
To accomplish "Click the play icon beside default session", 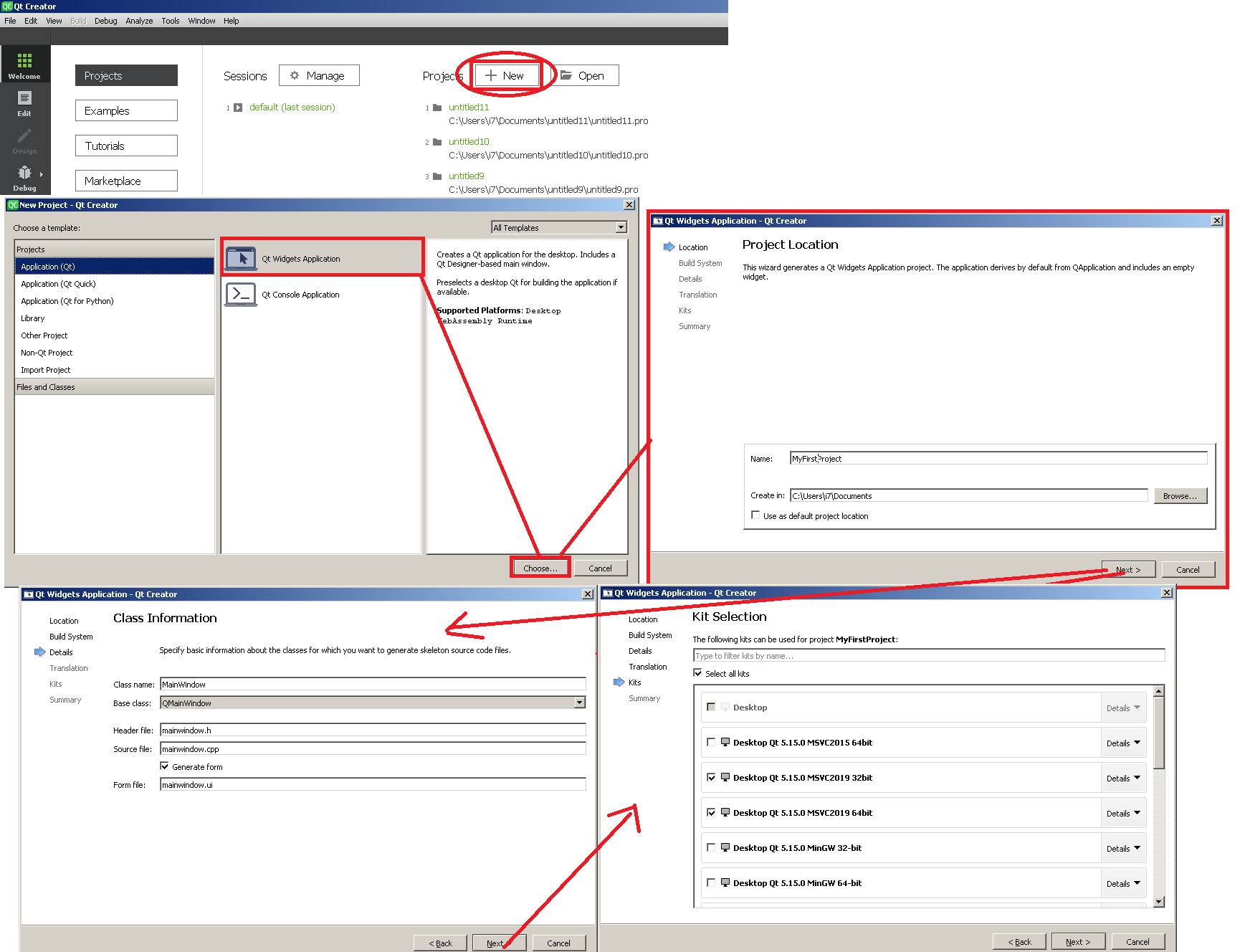I will (x=238, y=108).
